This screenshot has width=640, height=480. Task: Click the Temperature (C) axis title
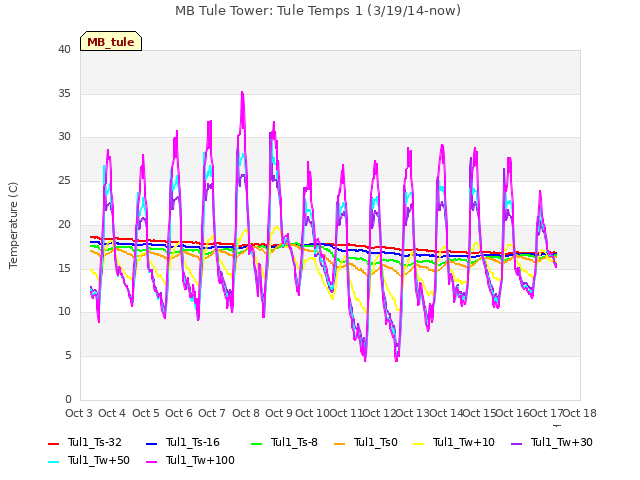[x=13, y=225]
